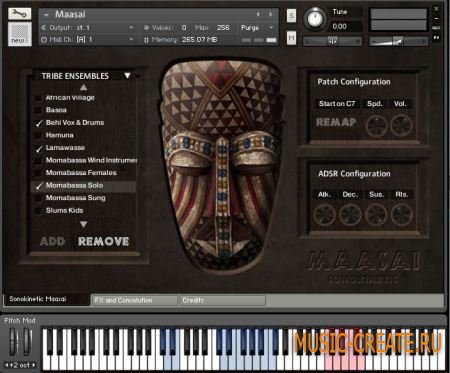Enable the African Village checkbox

pos(39,98)
